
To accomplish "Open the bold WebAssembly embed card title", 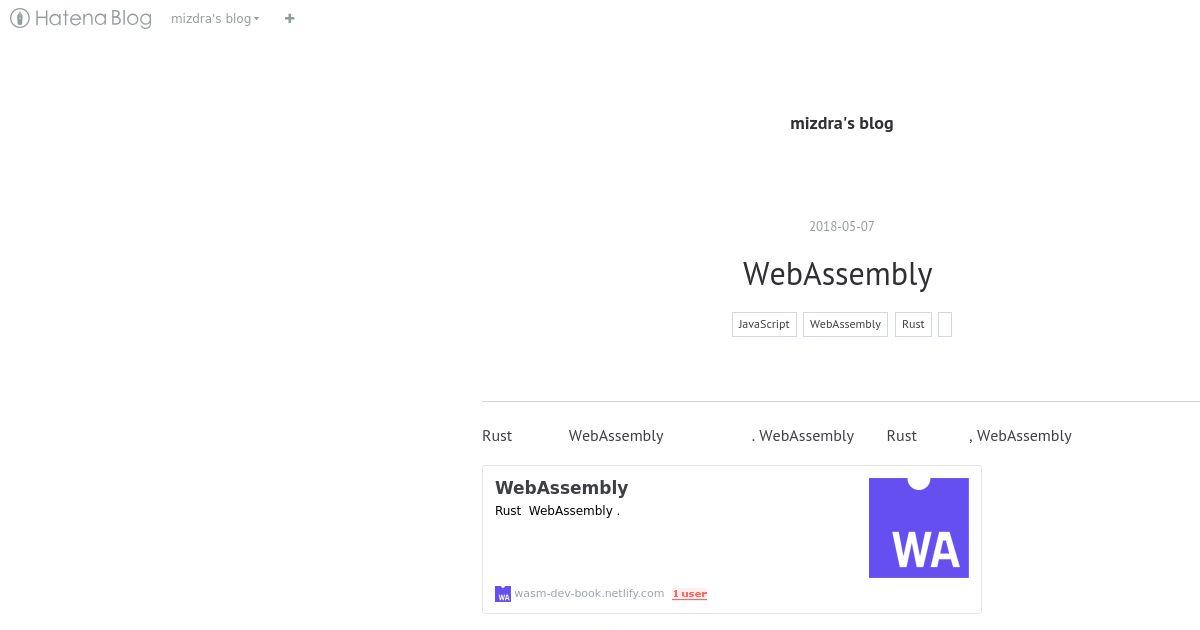I will tap(562, 488).
